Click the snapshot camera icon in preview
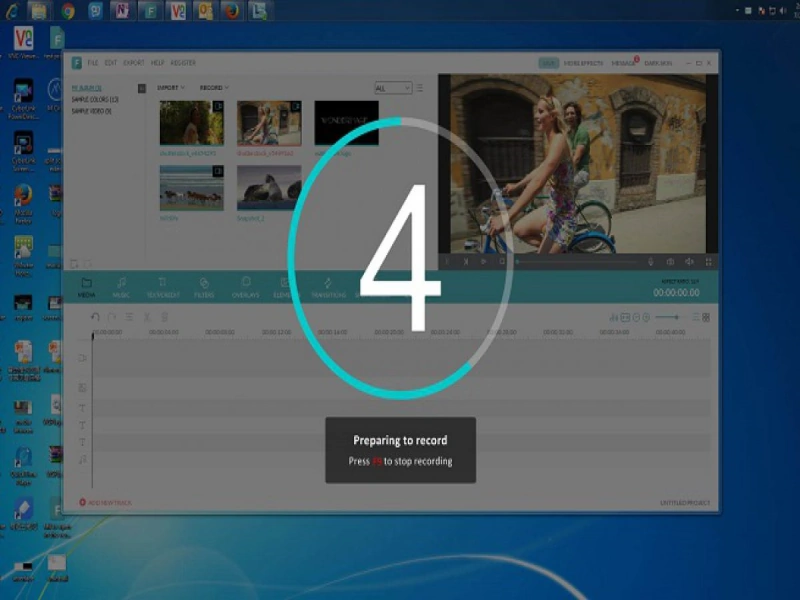This screenshot has height=600, width=800. point(670,261)
